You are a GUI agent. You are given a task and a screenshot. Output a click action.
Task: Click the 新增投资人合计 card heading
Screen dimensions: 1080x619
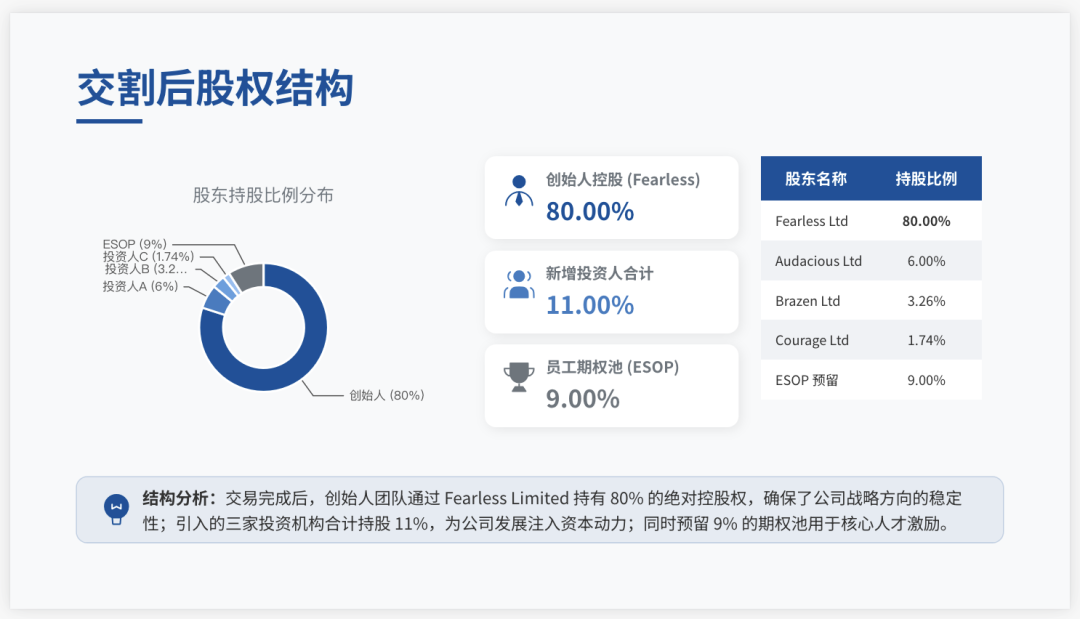click(599, 273)
